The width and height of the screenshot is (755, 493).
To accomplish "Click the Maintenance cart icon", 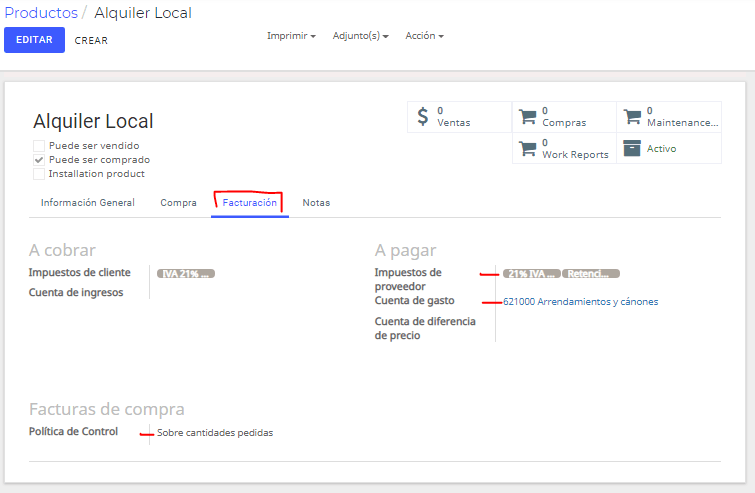I will coord(632,117).
